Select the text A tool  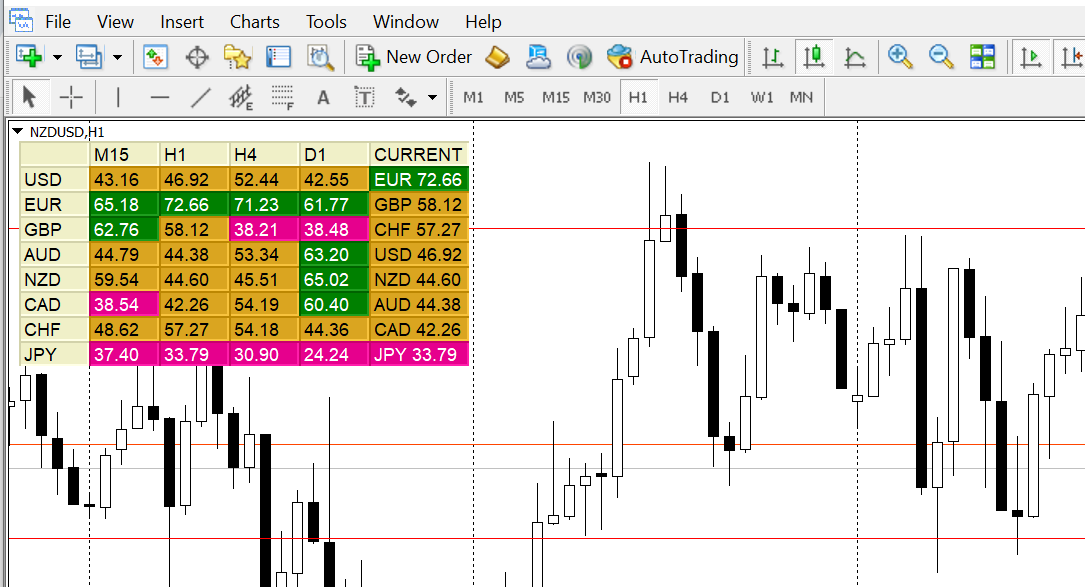323,98
